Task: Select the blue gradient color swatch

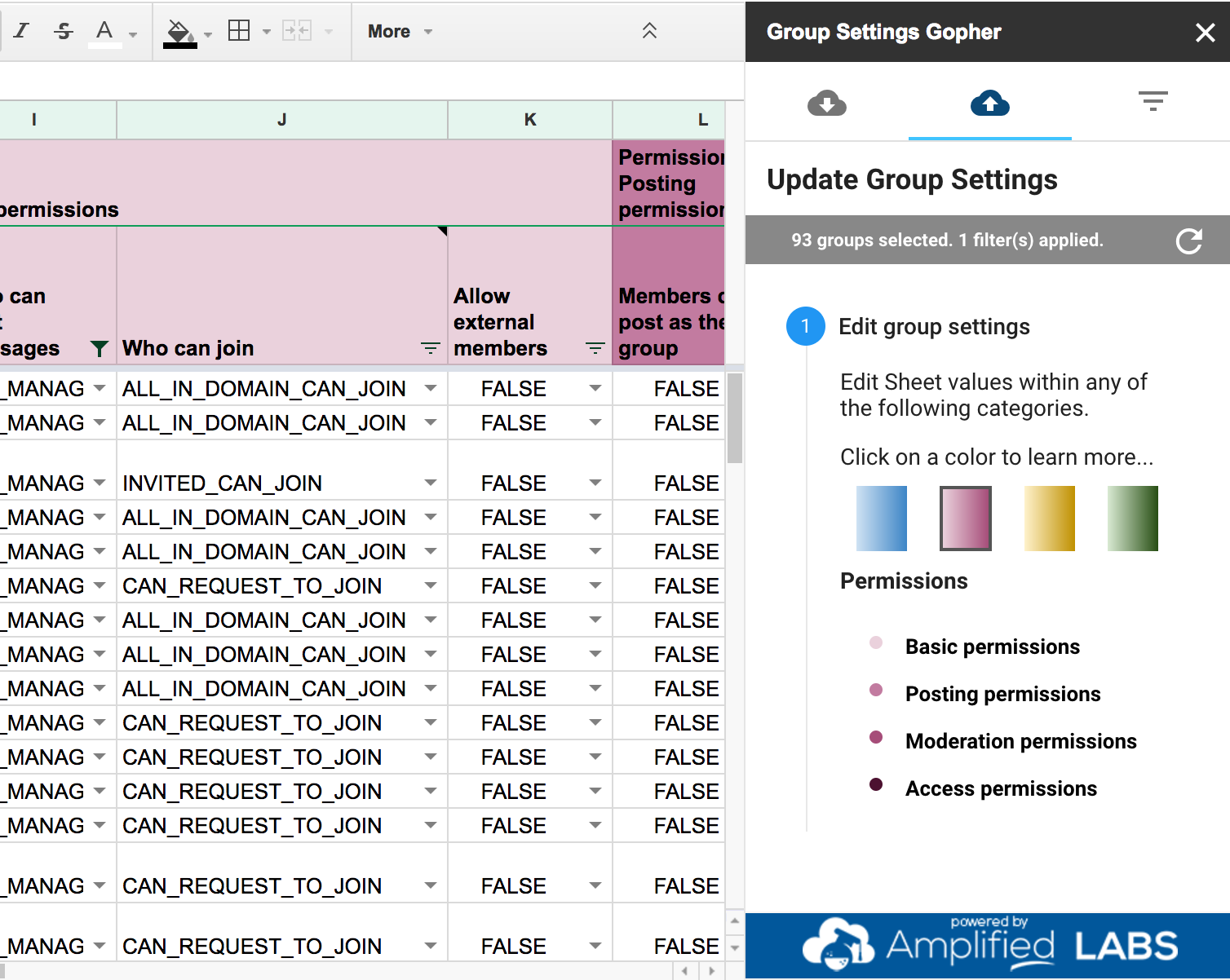Action: pyautogui.click(x=881, y=519)
